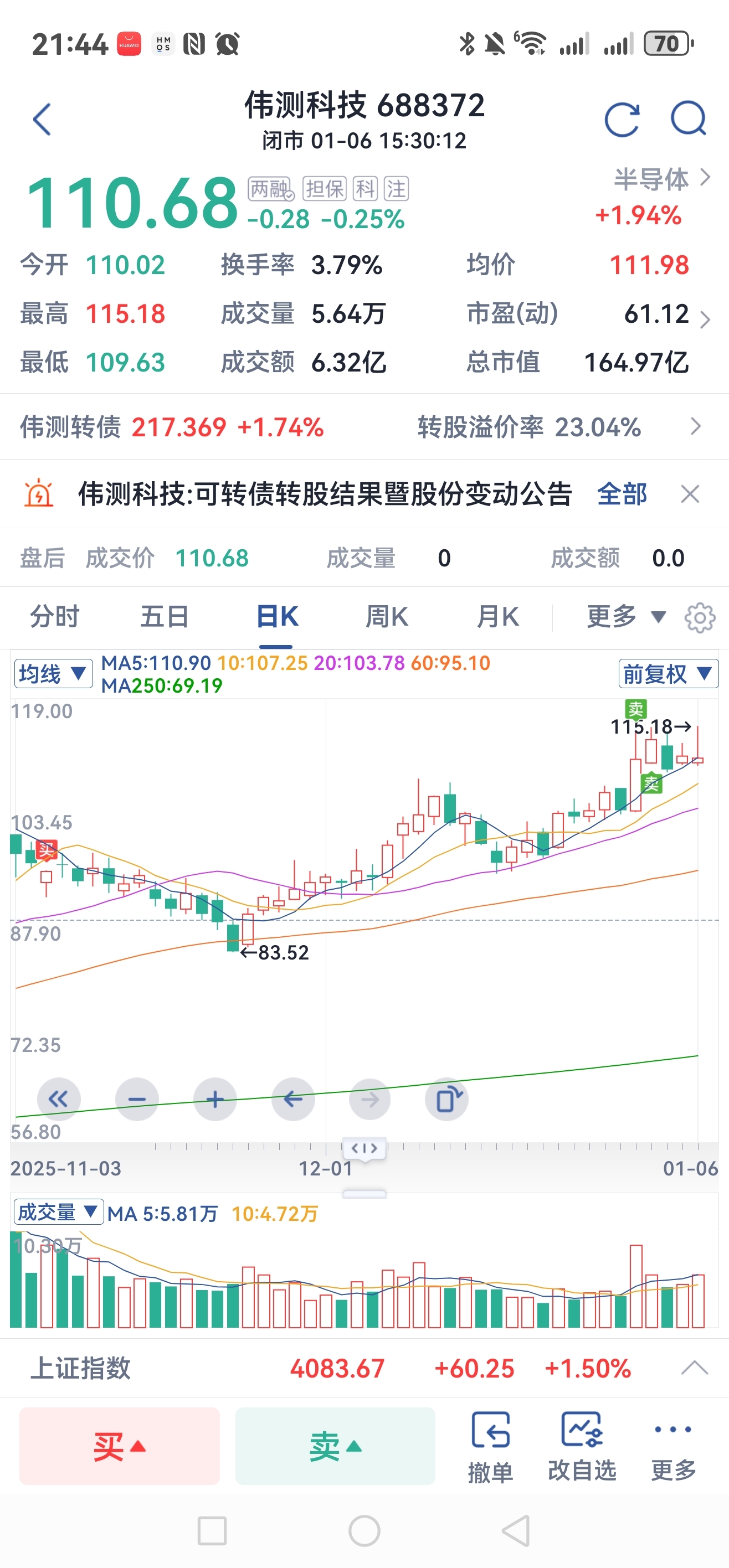Image resolution: width=729 pixels, height=1568 pixels.
Task: Tap the green 卖 sell button
Action: pos(336,1446)
